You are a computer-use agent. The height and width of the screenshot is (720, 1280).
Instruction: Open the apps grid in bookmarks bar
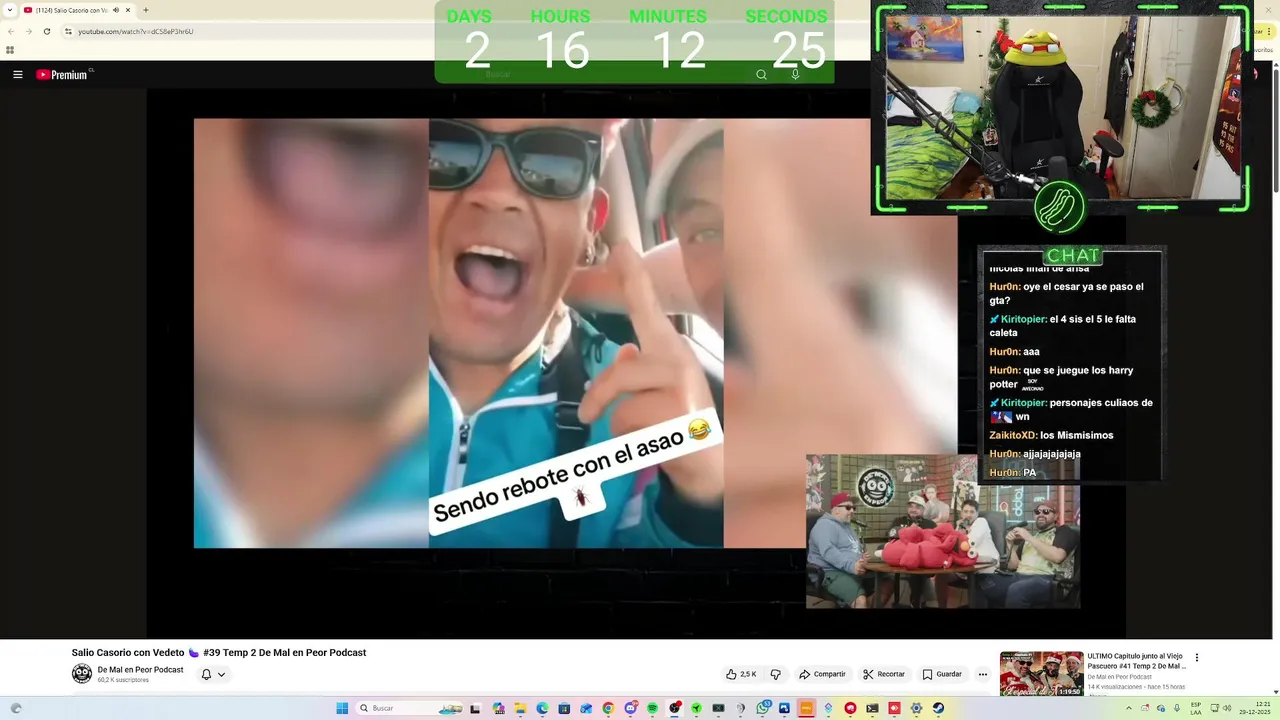coord(10,50)
